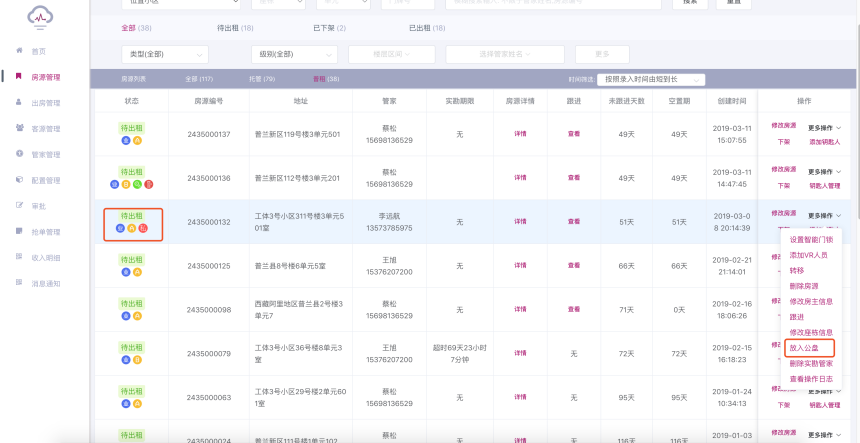Choose 删除实勘管家 from the menu
The height and width of the screenshot is (443, 860).
[811, 364]
